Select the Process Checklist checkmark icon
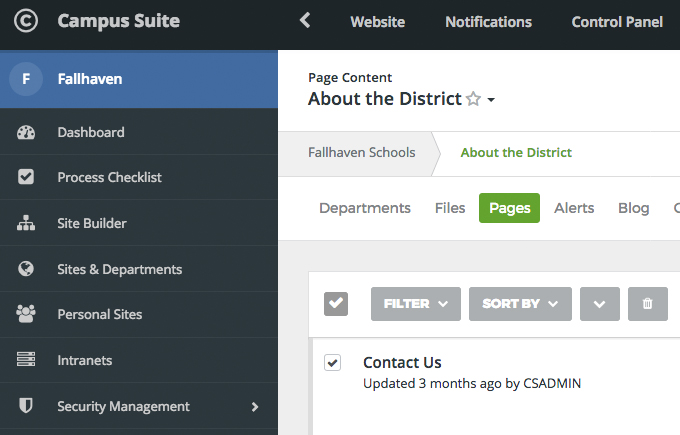 26,177
